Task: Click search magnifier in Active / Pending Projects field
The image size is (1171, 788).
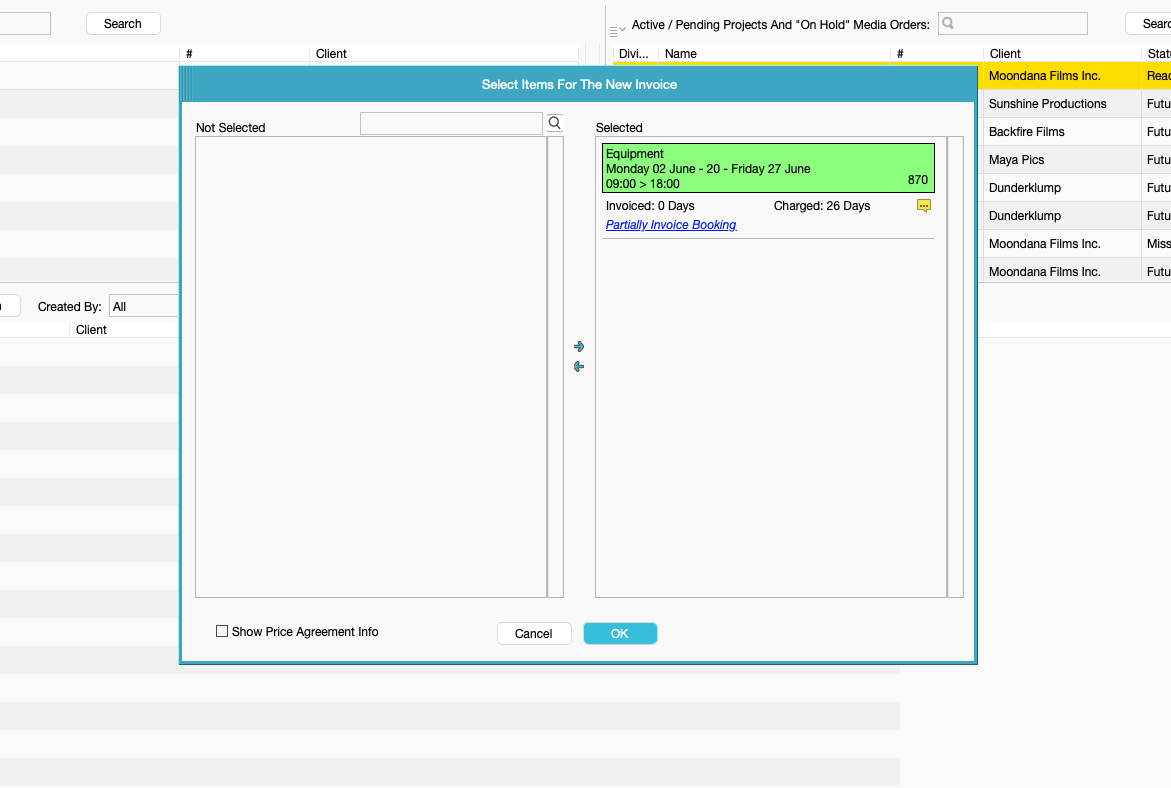Action: coord(948,24)
